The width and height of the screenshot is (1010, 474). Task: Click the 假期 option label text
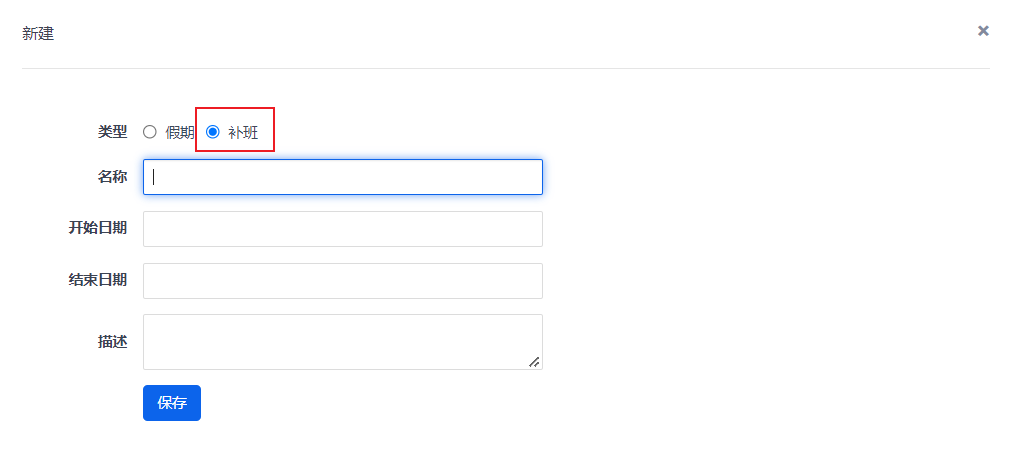click(180, 132)
